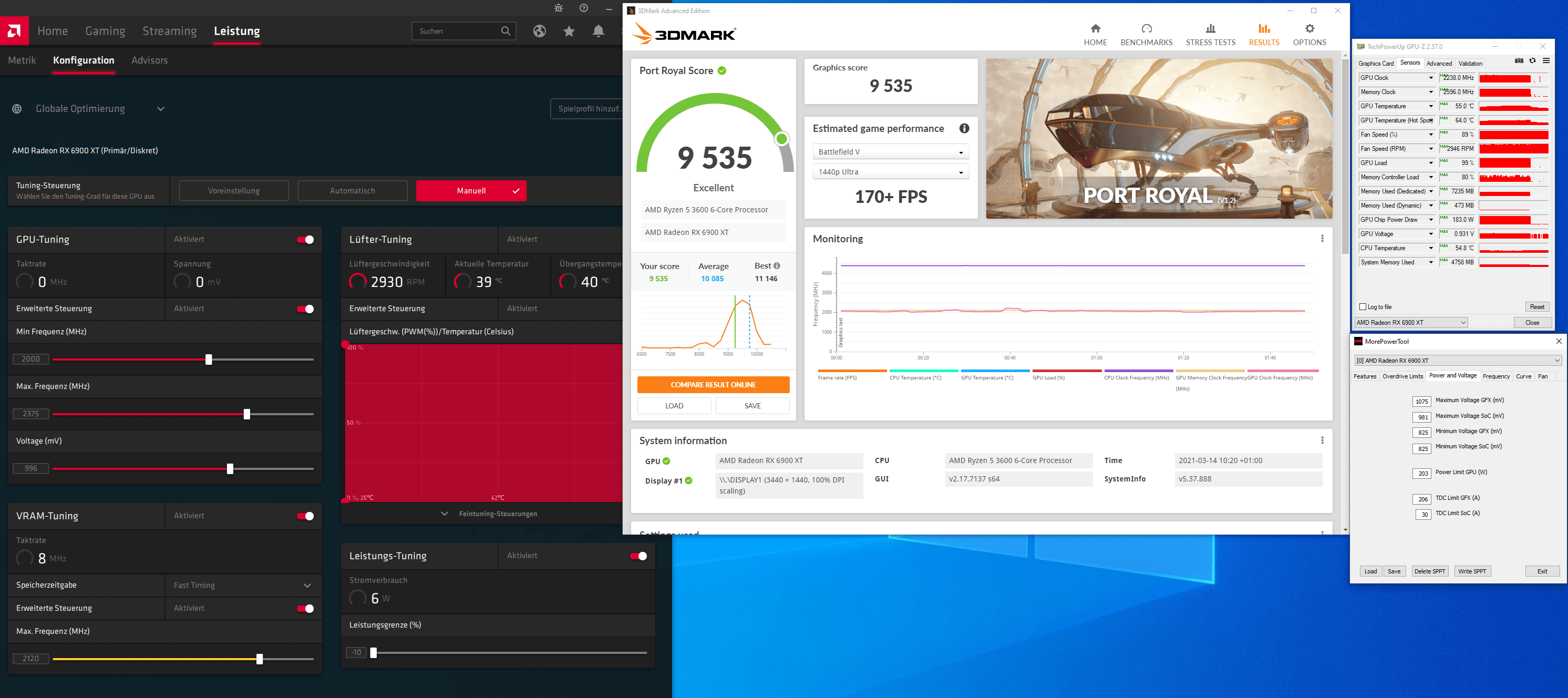Open Frequency tab in MorePowerTool
The height and width of the screenshot is (698, 1568).
pos(1495,376)
